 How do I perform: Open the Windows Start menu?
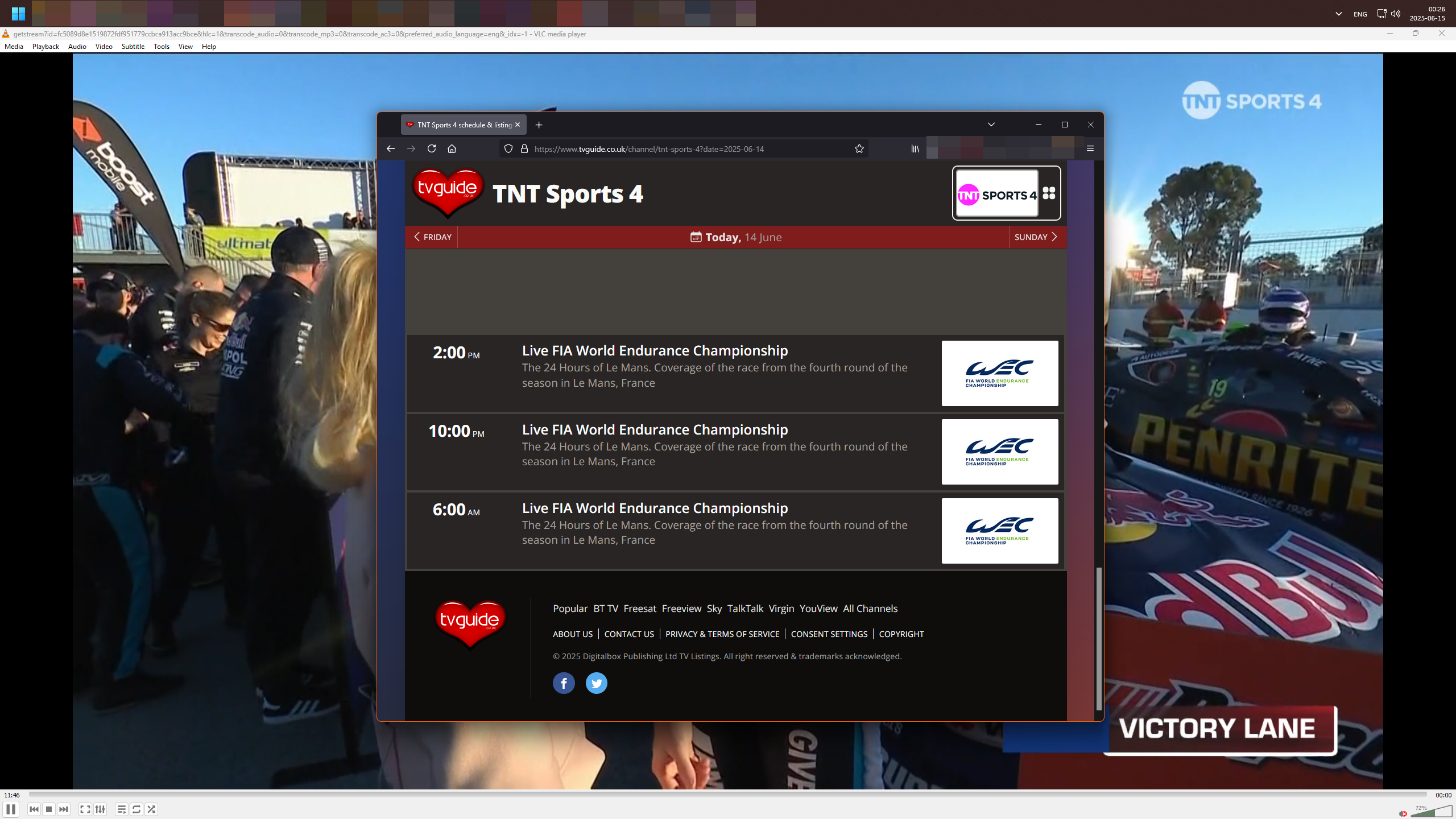click(x=18, y=13)
